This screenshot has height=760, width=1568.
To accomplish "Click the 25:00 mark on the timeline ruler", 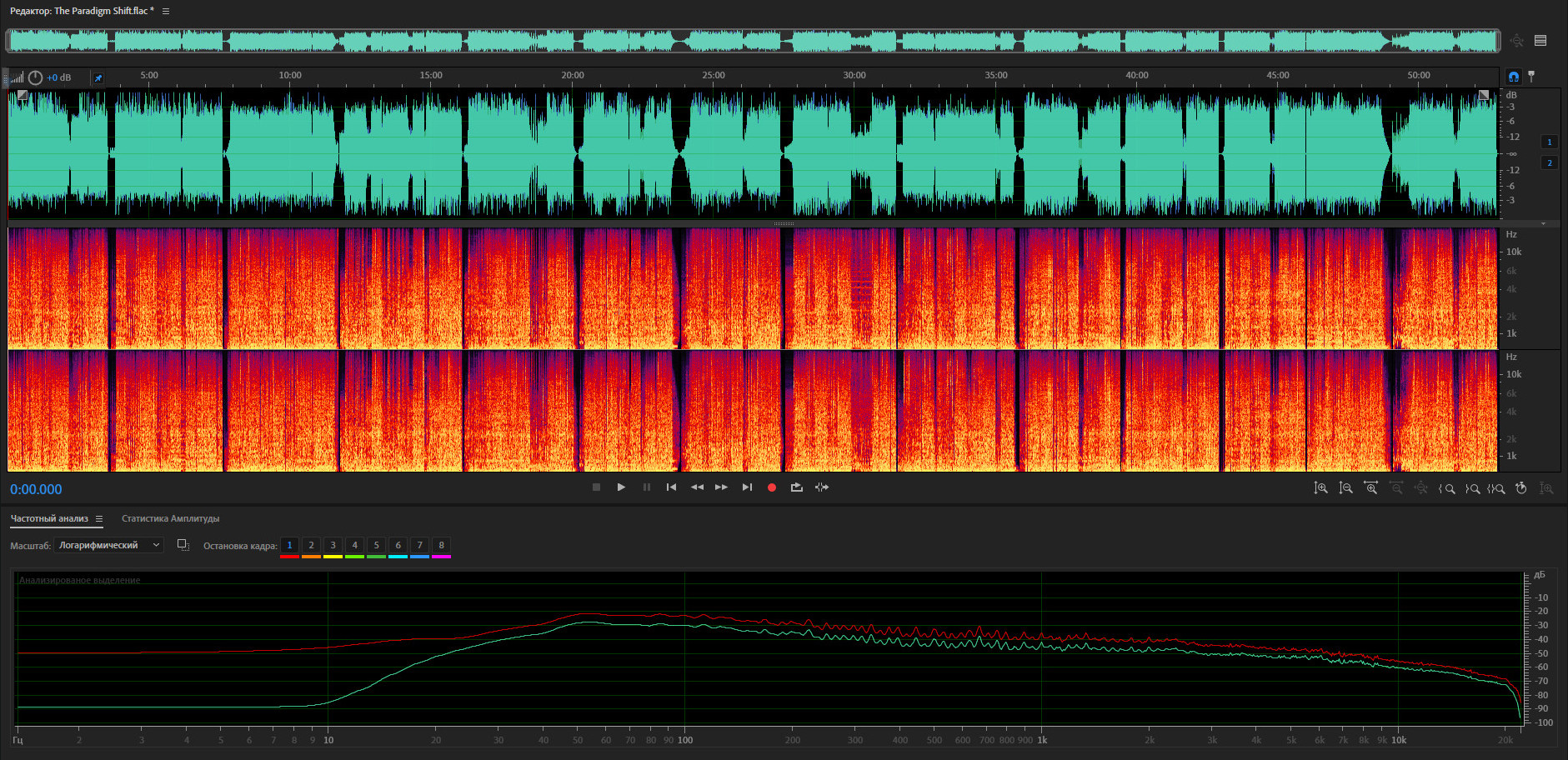I will pos(714,77).
